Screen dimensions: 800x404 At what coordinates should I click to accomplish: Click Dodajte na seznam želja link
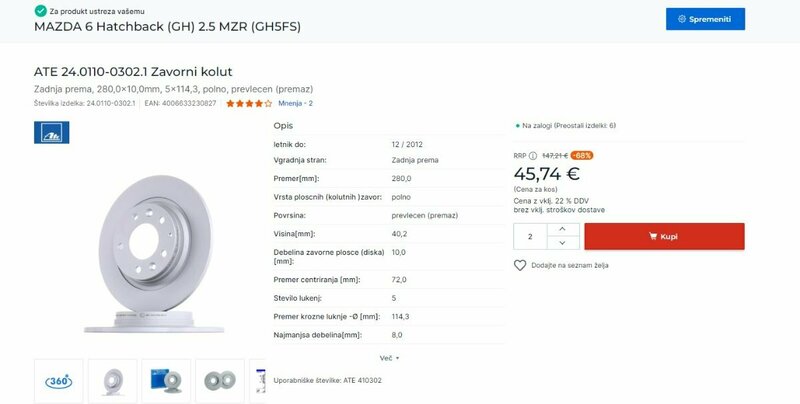click(569, 265)
